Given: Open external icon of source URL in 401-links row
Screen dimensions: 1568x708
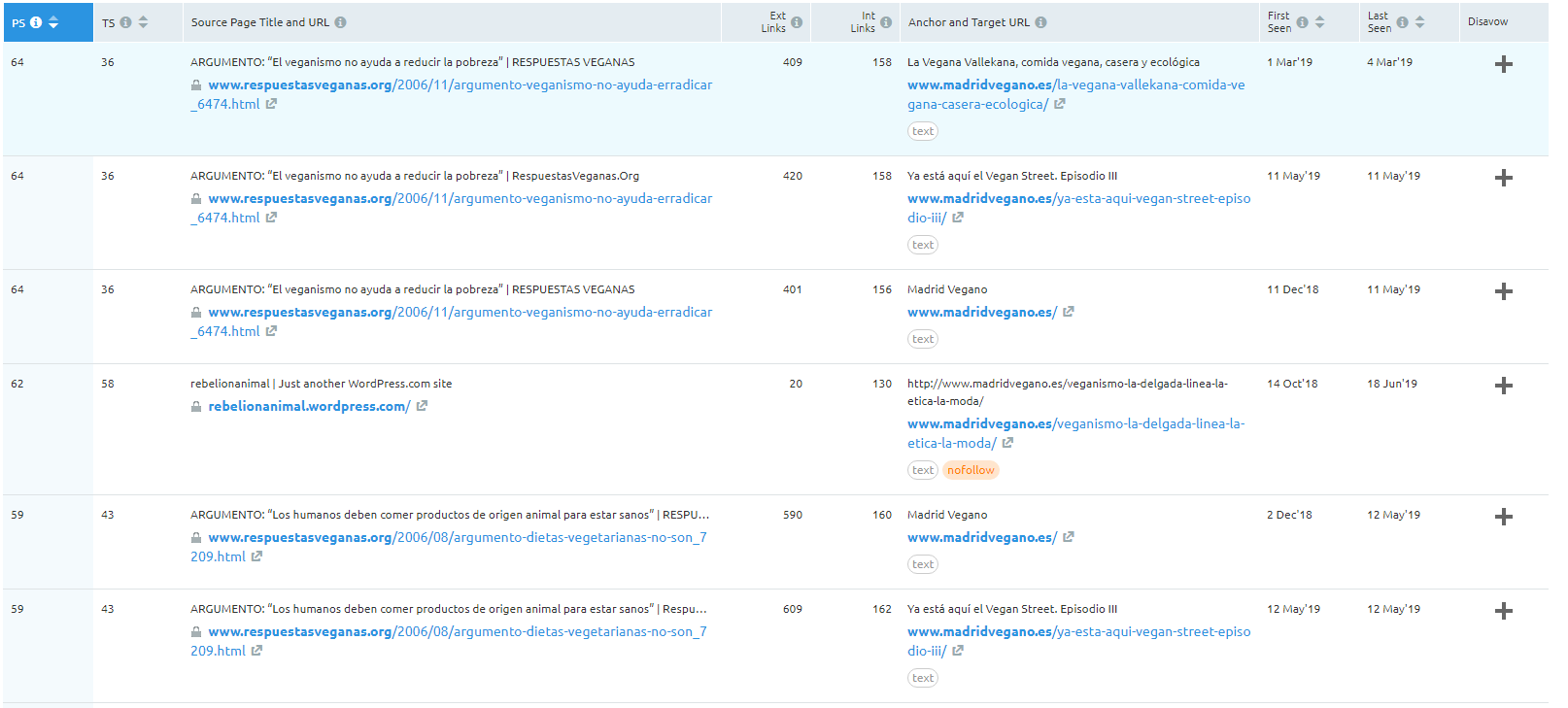Looking at the screenshot, I should point(271,331).
